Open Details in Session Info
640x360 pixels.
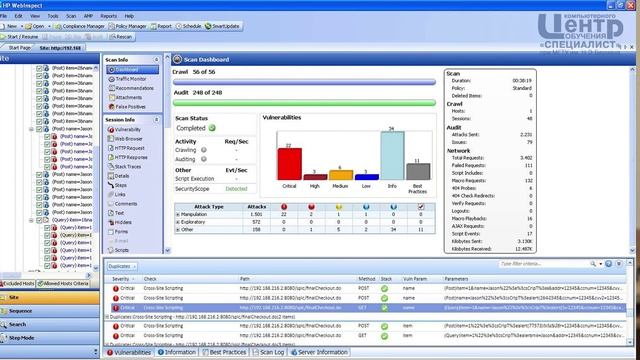[118, 176]
